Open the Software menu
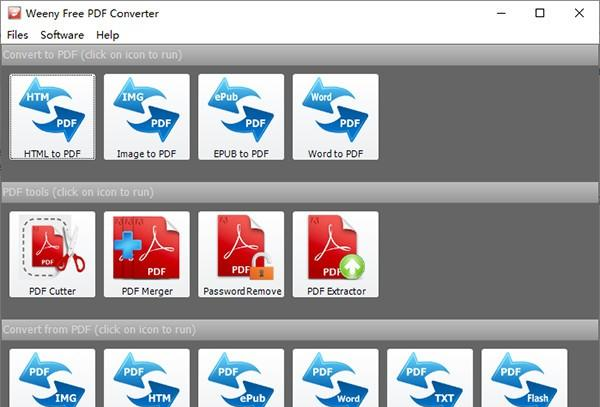Image resolution: width=600 pixels, height=407 pixels. (x=62, y=35)
